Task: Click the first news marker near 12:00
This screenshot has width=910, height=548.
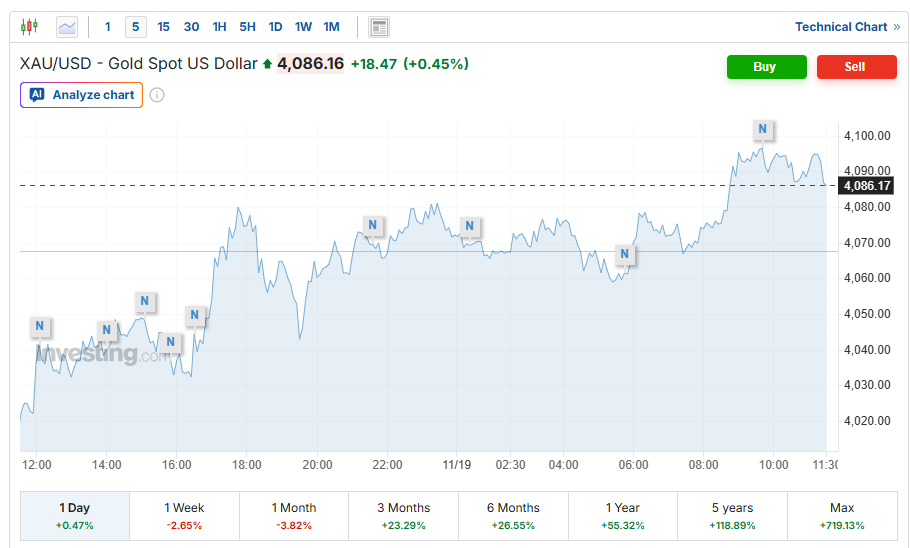Action: [39, 326]
